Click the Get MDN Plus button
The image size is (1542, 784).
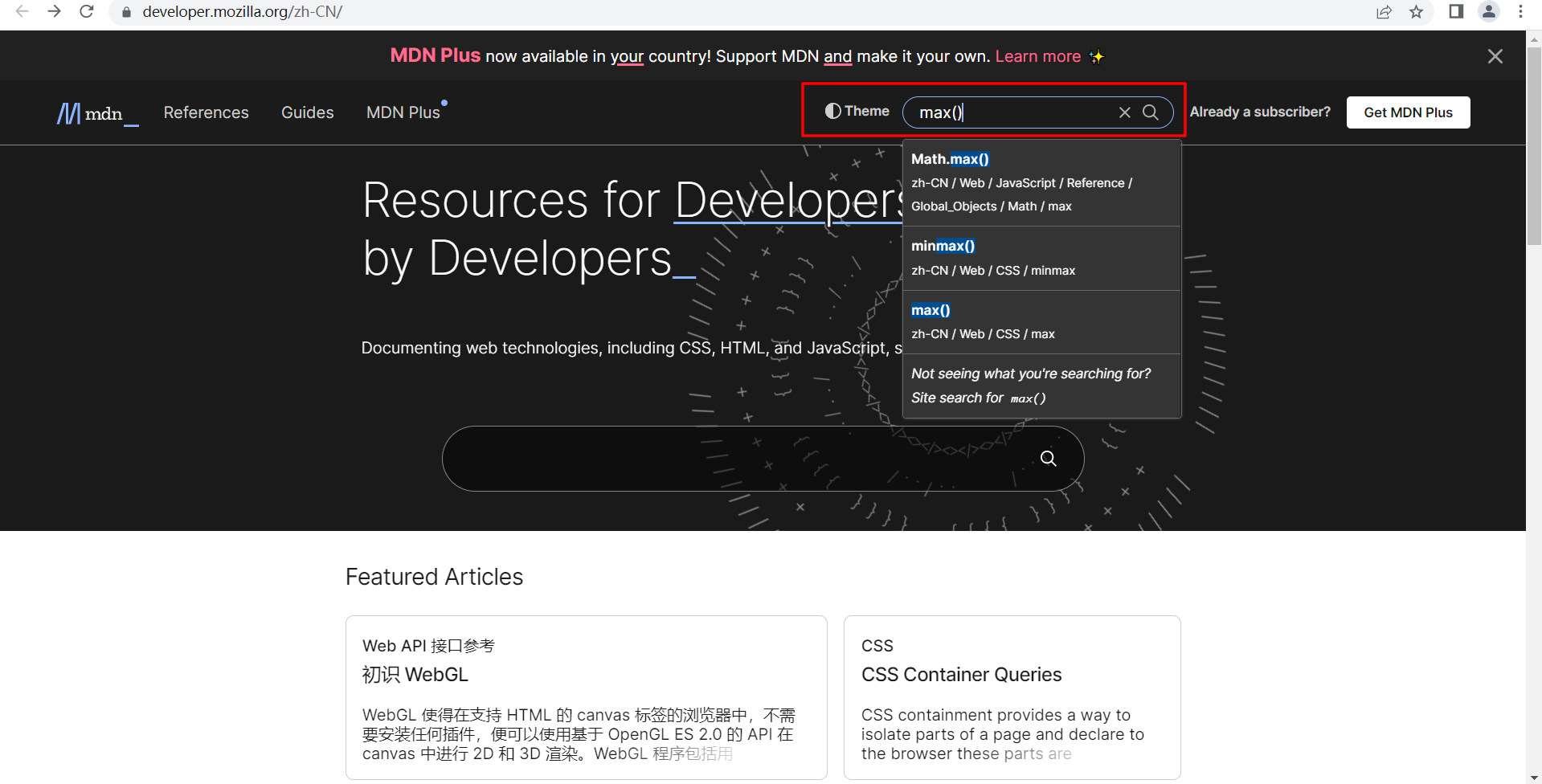click(x=1409, y=112)
